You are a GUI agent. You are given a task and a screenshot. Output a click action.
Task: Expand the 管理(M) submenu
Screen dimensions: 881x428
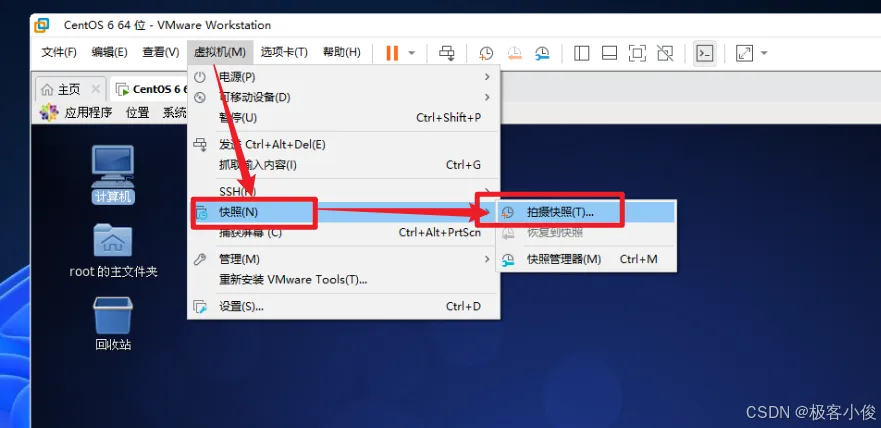(x=343, y=259)
